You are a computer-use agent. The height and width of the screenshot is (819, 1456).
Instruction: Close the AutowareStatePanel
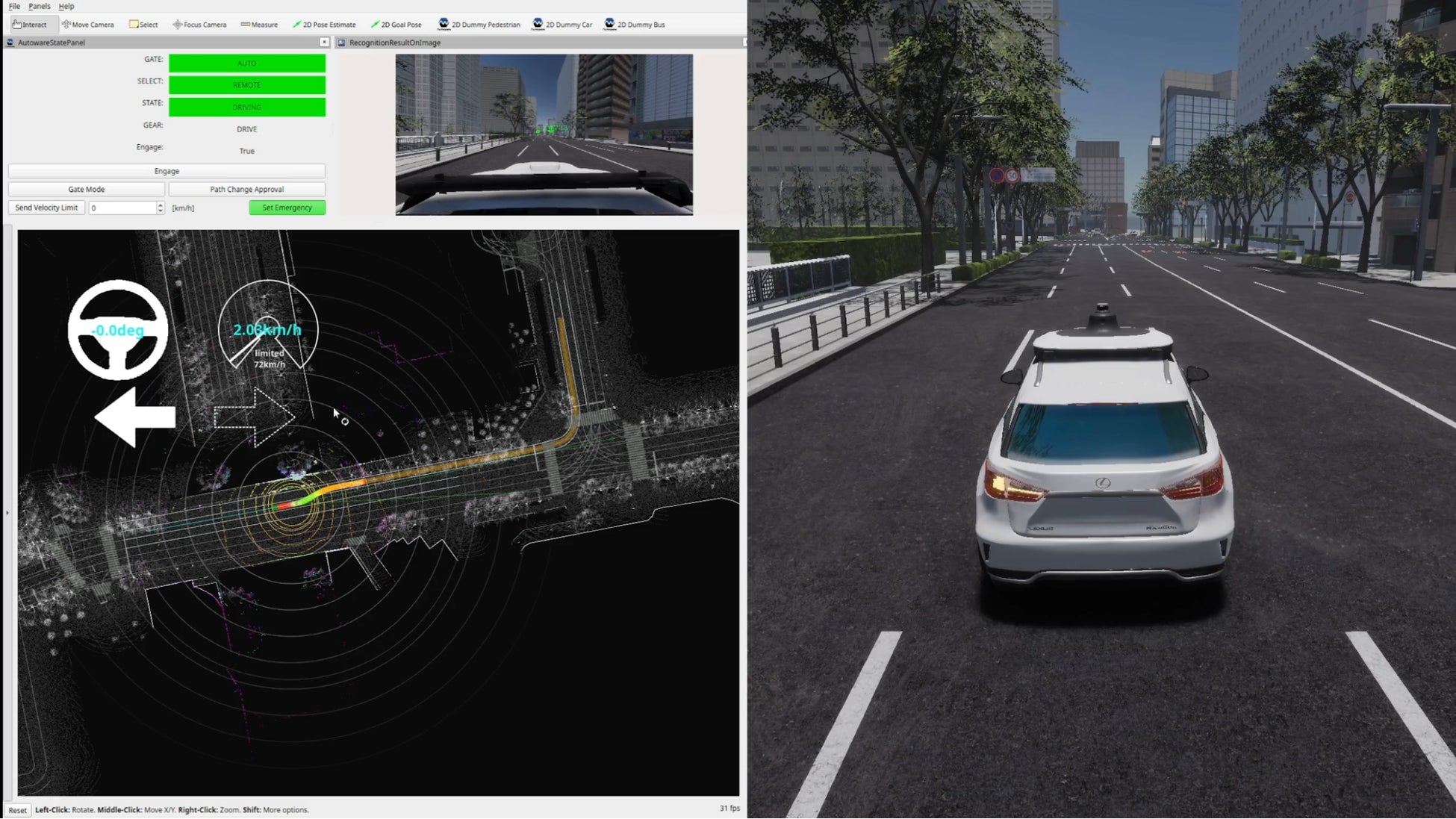point(324,43)
